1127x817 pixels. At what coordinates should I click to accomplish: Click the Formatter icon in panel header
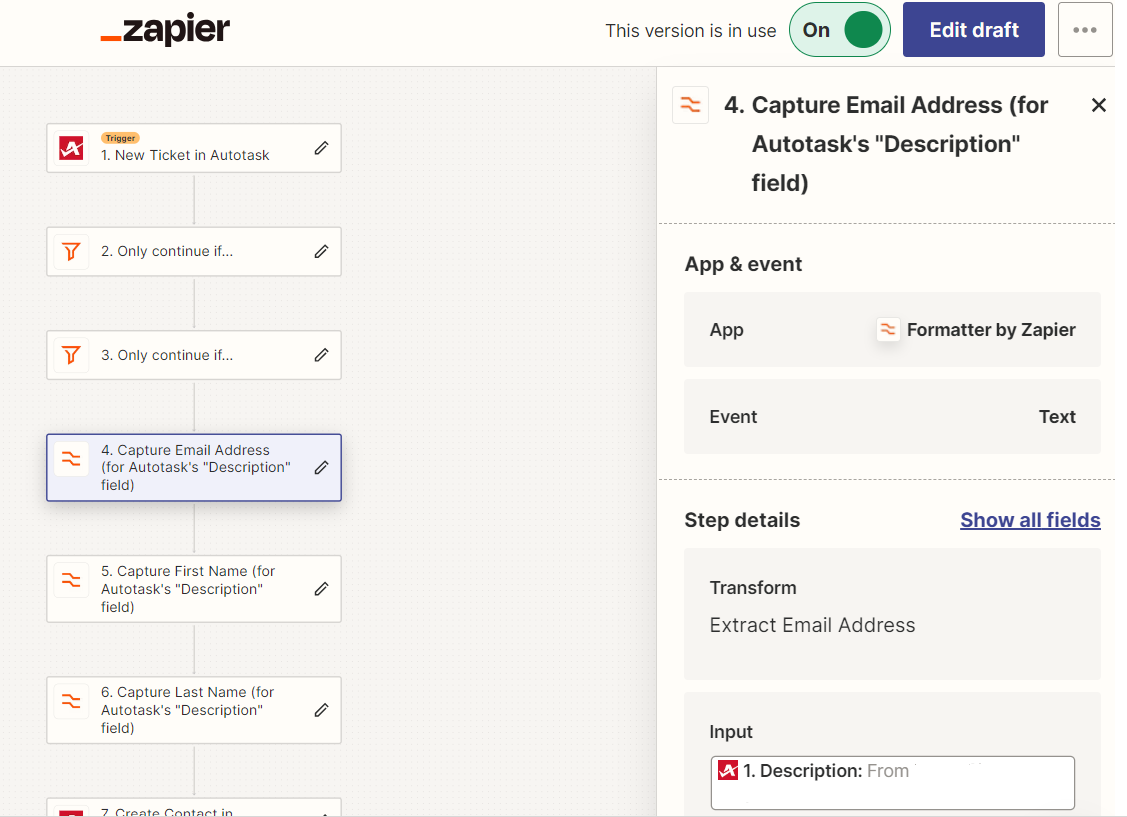(x=691, y=105)
